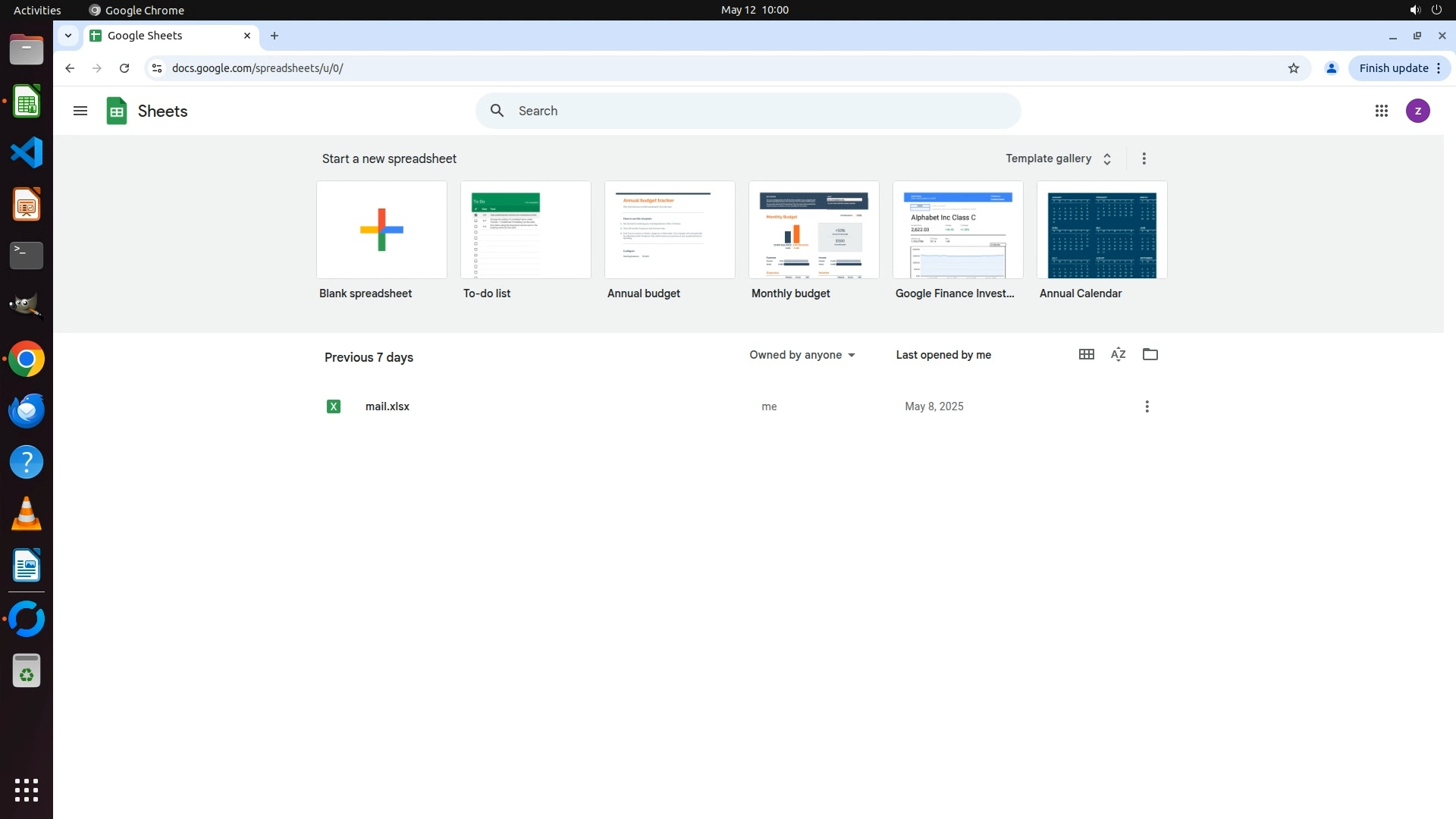
Task: Launch VLC from the dock
Action: point(27,514)
